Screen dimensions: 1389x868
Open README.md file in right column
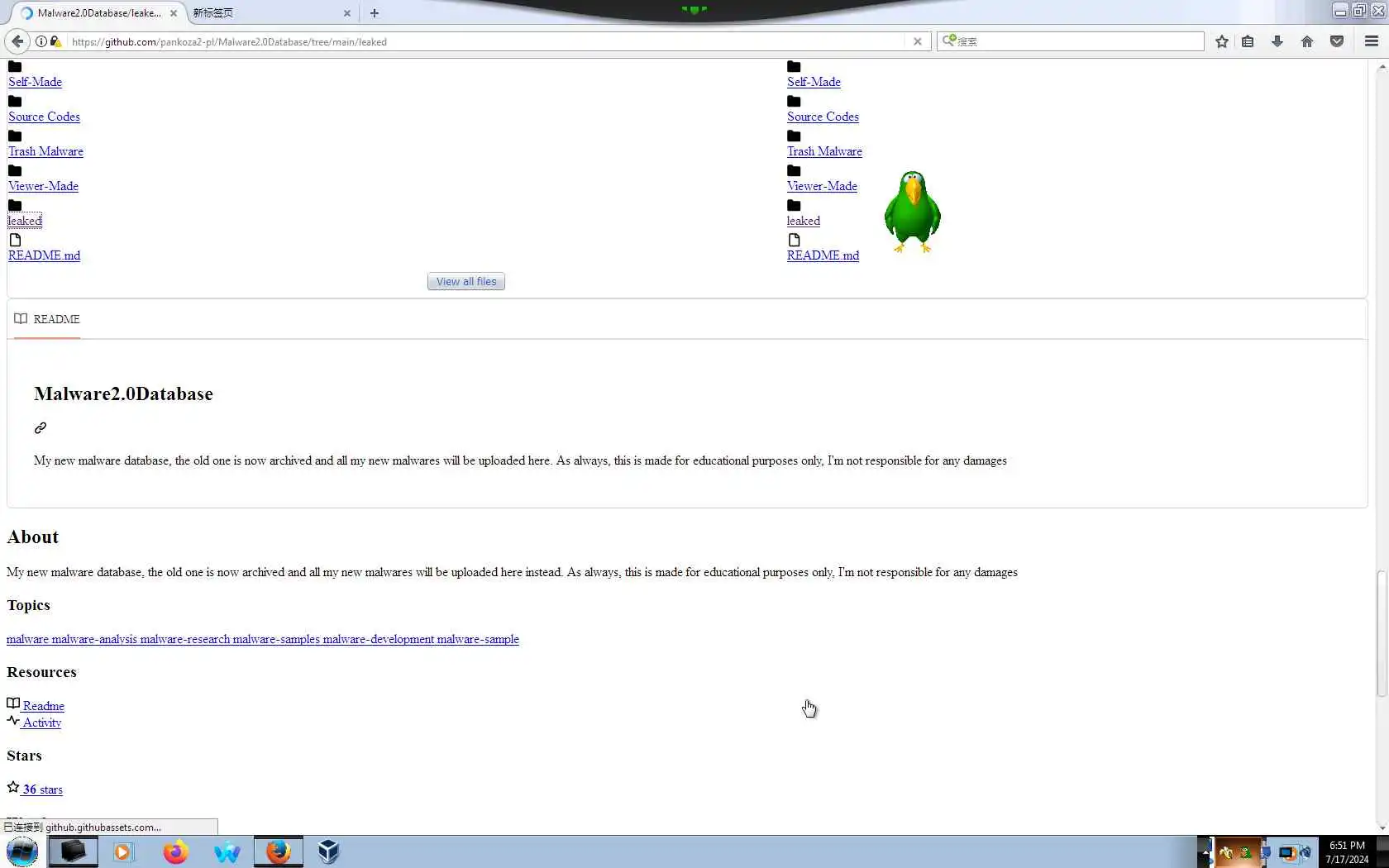coord(823,255)
